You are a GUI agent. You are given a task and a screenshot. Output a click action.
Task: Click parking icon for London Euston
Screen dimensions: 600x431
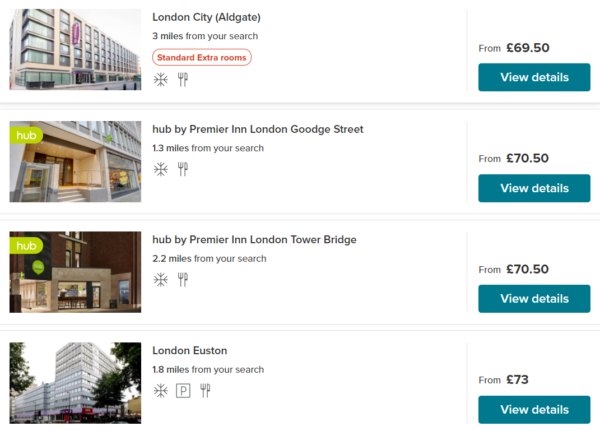pos(183,391)
